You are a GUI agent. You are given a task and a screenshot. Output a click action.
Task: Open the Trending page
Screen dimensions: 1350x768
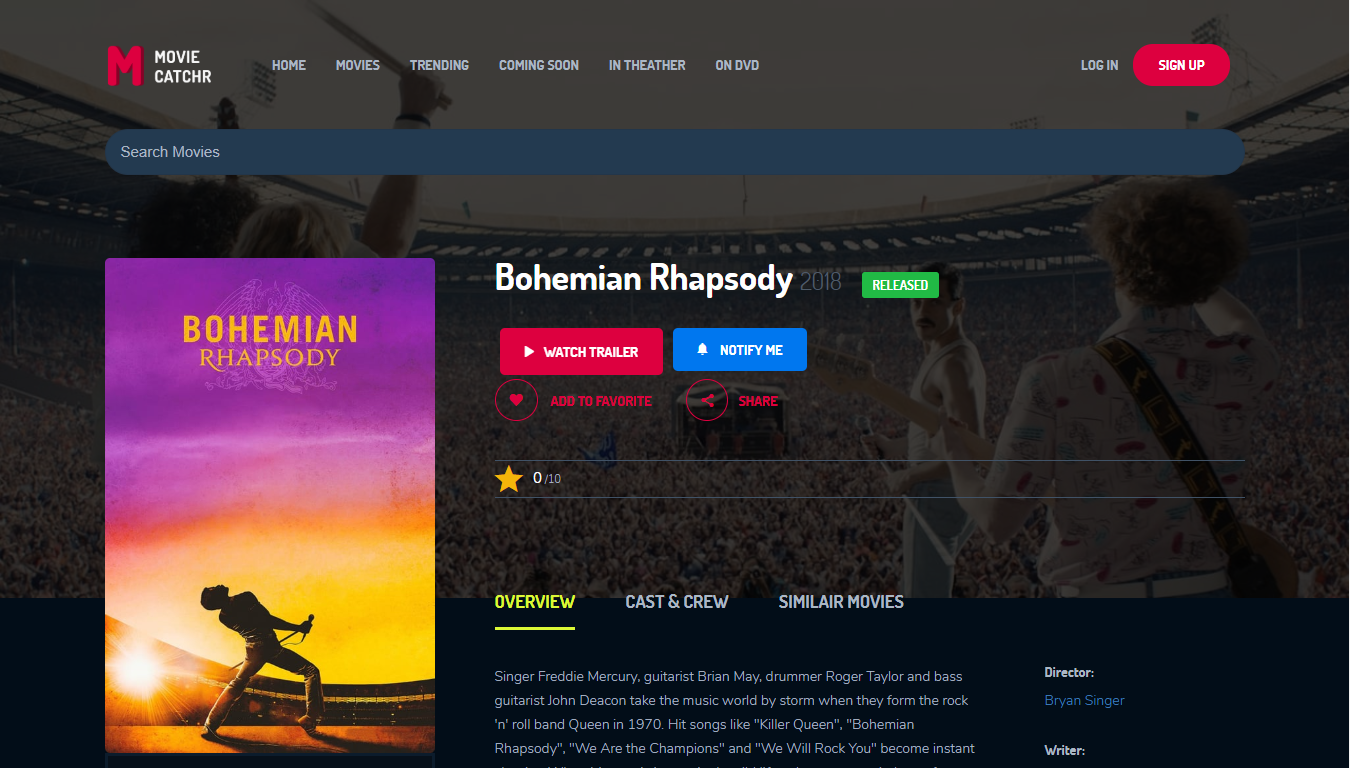[x=439, y=65]
